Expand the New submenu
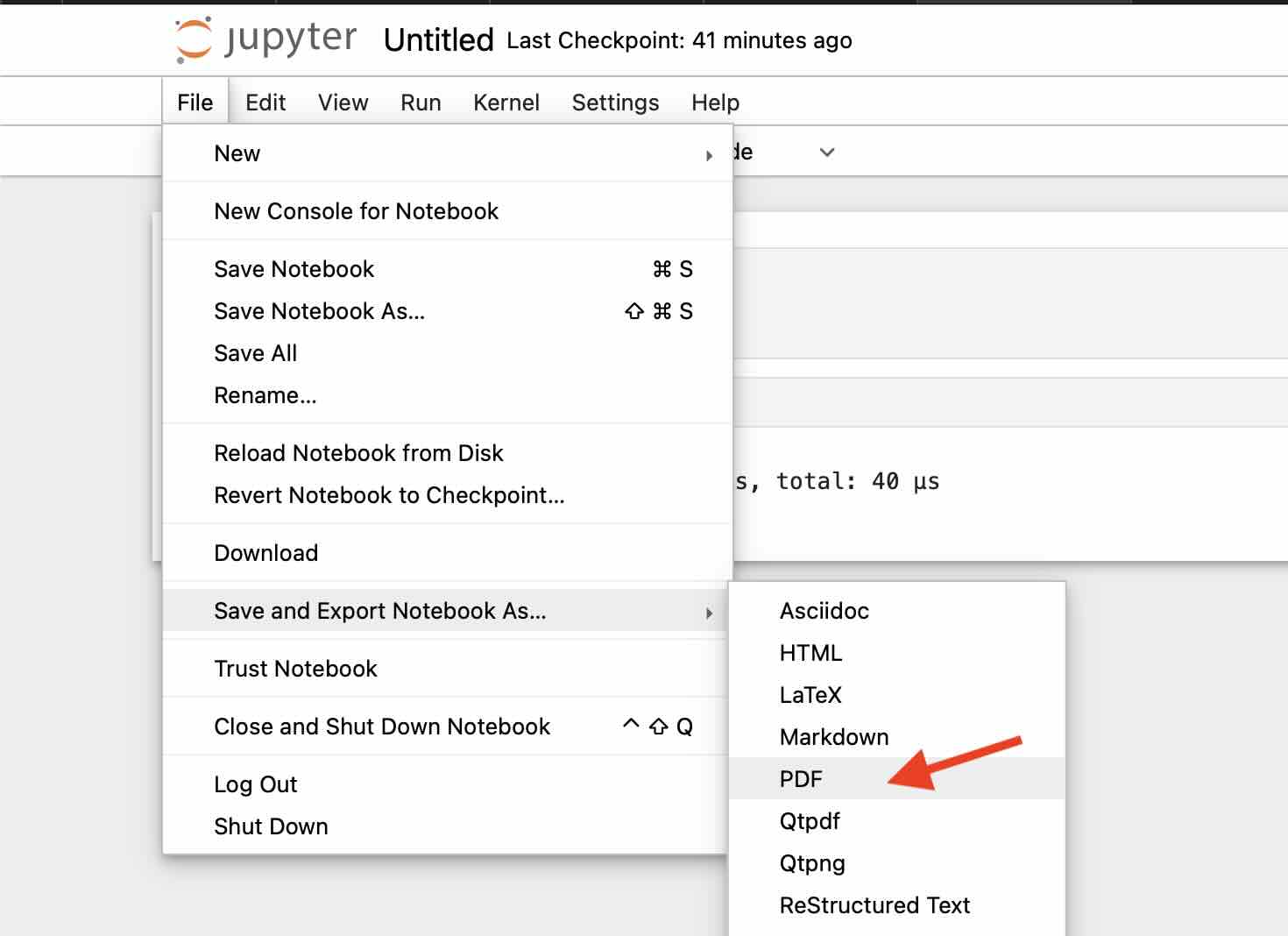 click(x=237, y=153)
